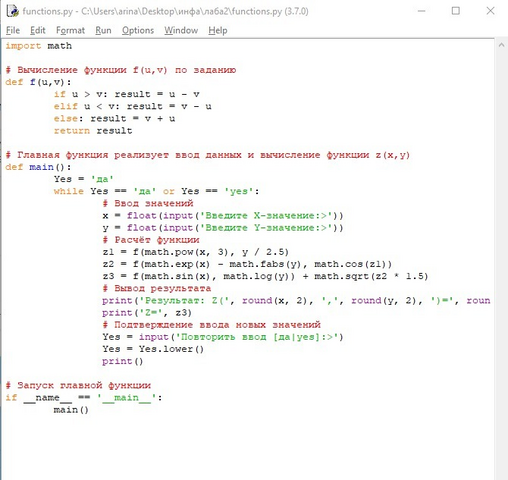Click the scrollbar up arrow
508x480 pixels.
click(501, 45)
